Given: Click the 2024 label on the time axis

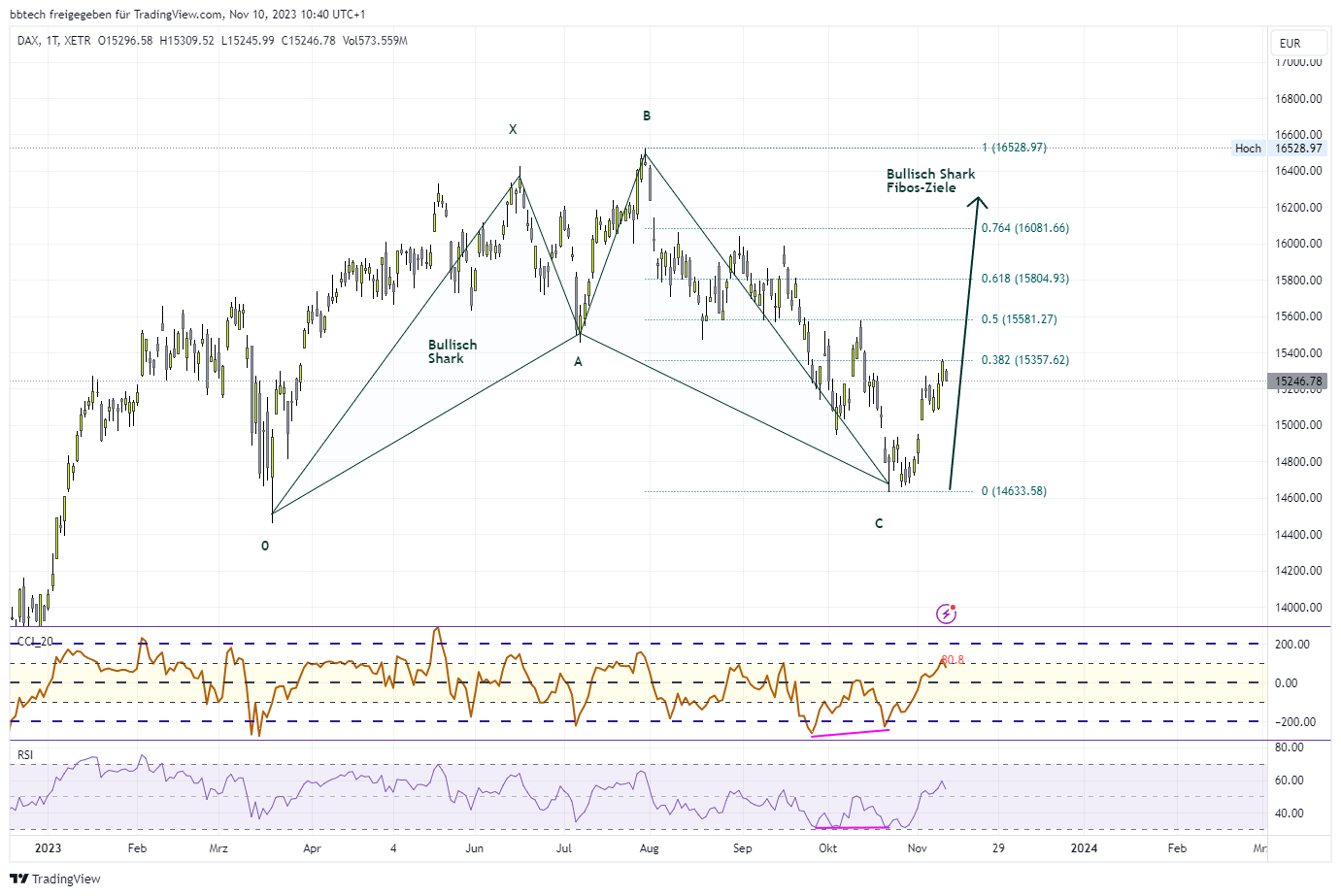Looking at the screenshot, I should click(1084, 847).
